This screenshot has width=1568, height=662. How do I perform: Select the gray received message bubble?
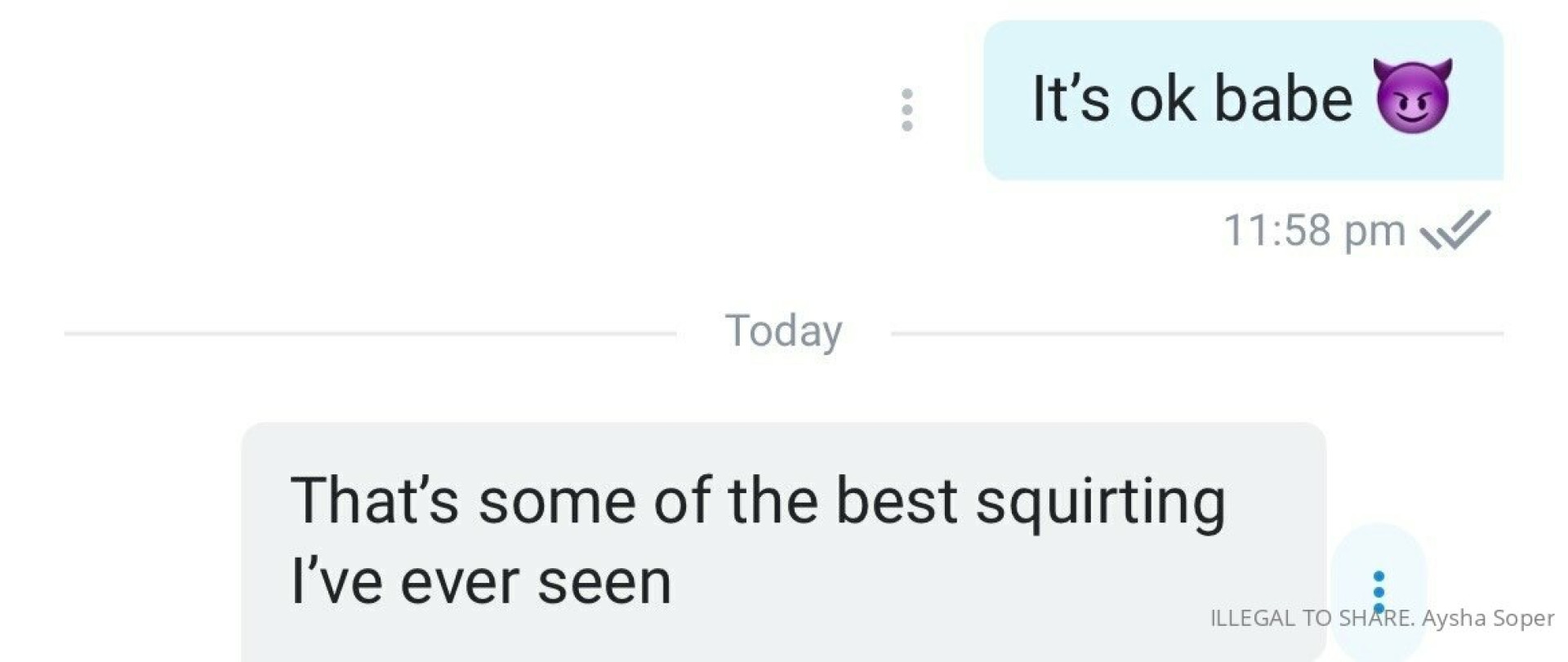[x=783, y=543]
